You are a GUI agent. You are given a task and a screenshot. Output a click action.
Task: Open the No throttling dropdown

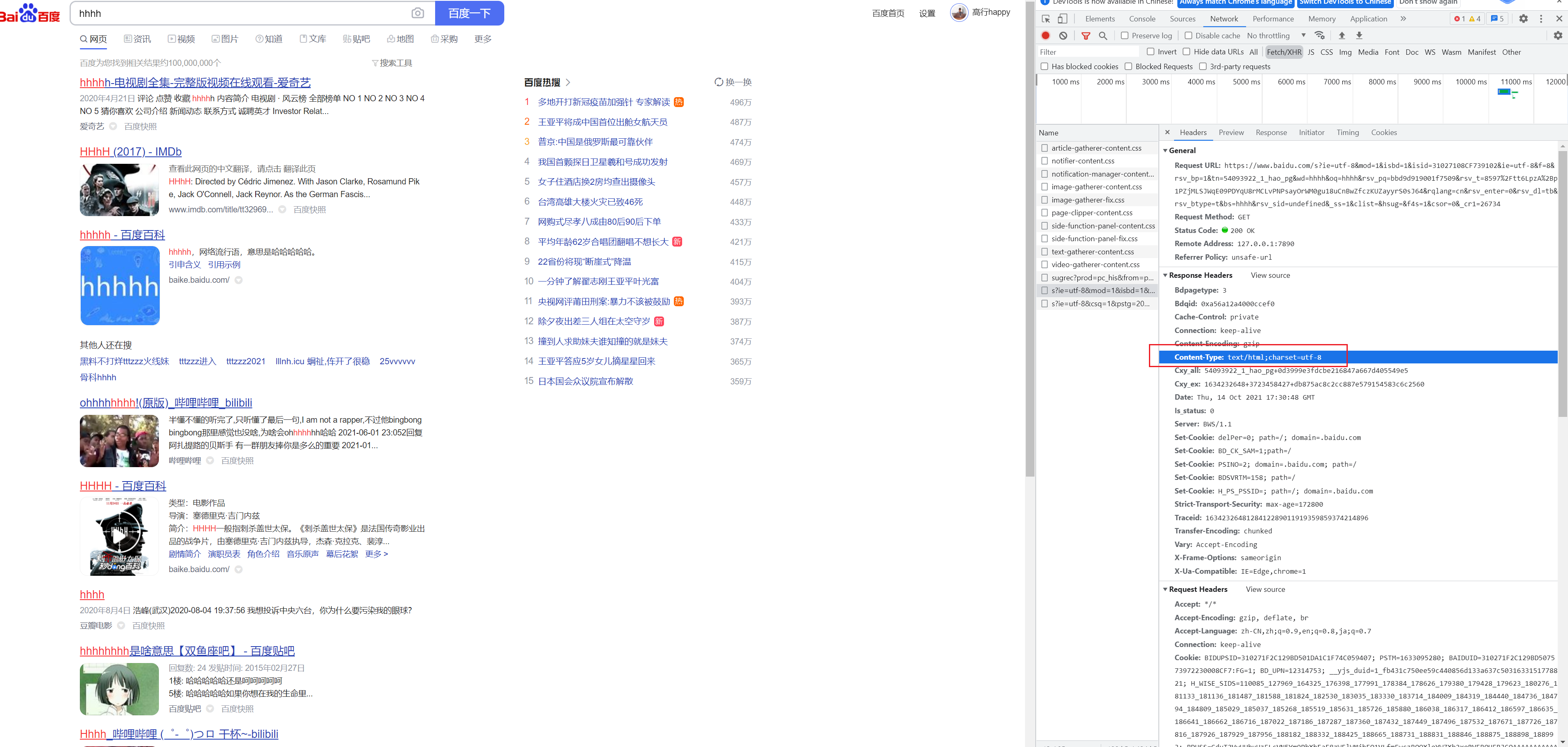(x=1277, y=35)
